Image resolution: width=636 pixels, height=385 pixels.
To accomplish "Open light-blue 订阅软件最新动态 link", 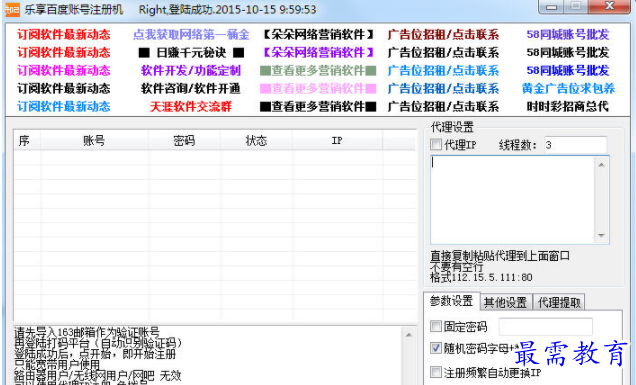I will pyautogui.click(x=64, y=107).
